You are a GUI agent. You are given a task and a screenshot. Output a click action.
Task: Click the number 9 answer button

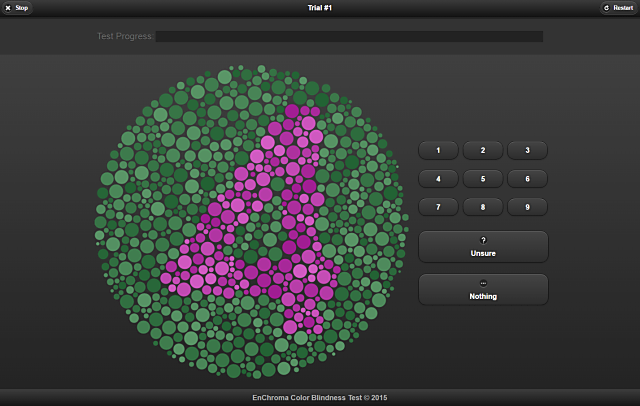[527, 207]
